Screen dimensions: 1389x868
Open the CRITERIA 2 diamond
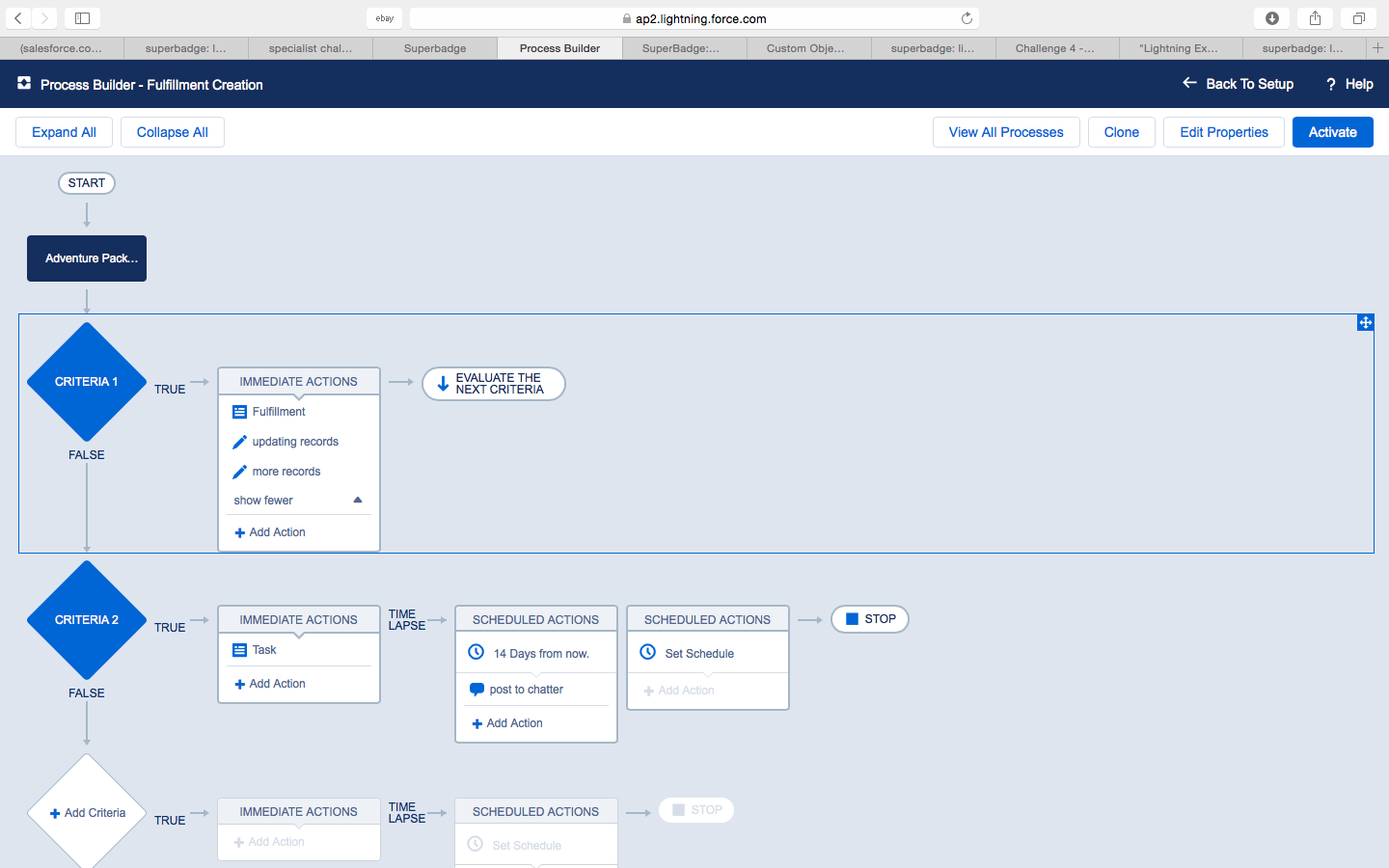[87, 620]
